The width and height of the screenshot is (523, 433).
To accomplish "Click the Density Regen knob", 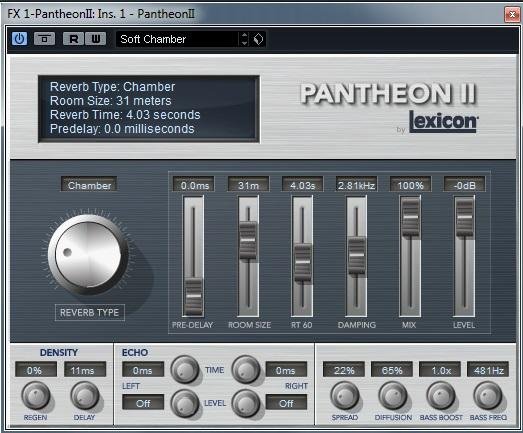I will pyautogui.click(x=36, y=396).
